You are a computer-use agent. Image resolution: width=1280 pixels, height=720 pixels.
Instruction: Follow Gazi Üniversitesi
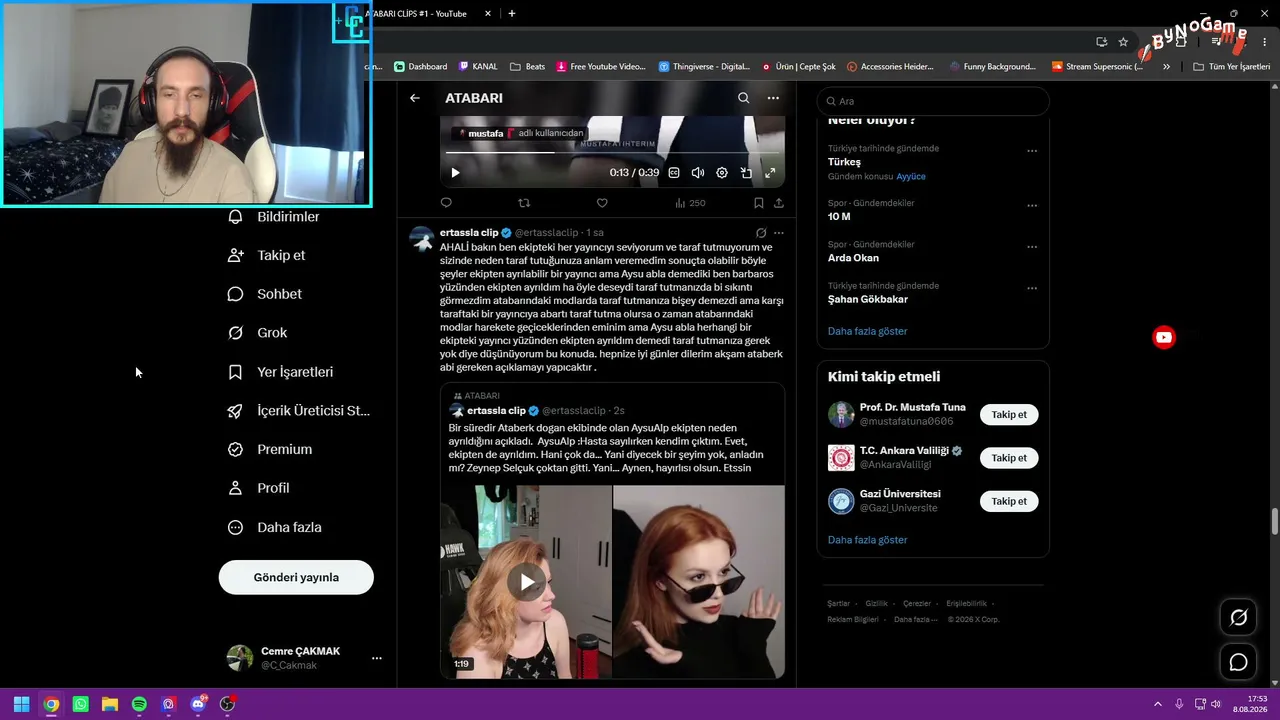click(x=1009, y=501)
